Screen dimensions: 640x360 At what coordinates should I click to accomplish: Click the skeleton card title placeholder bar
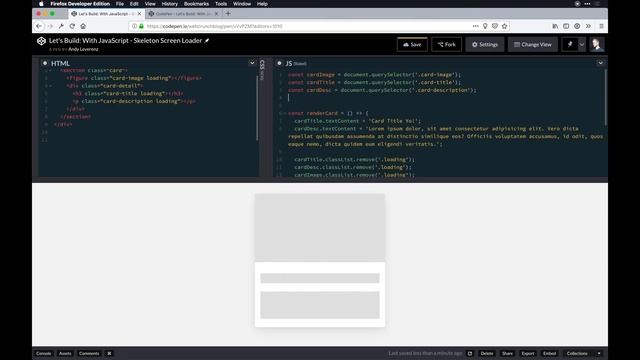(320, 278)
